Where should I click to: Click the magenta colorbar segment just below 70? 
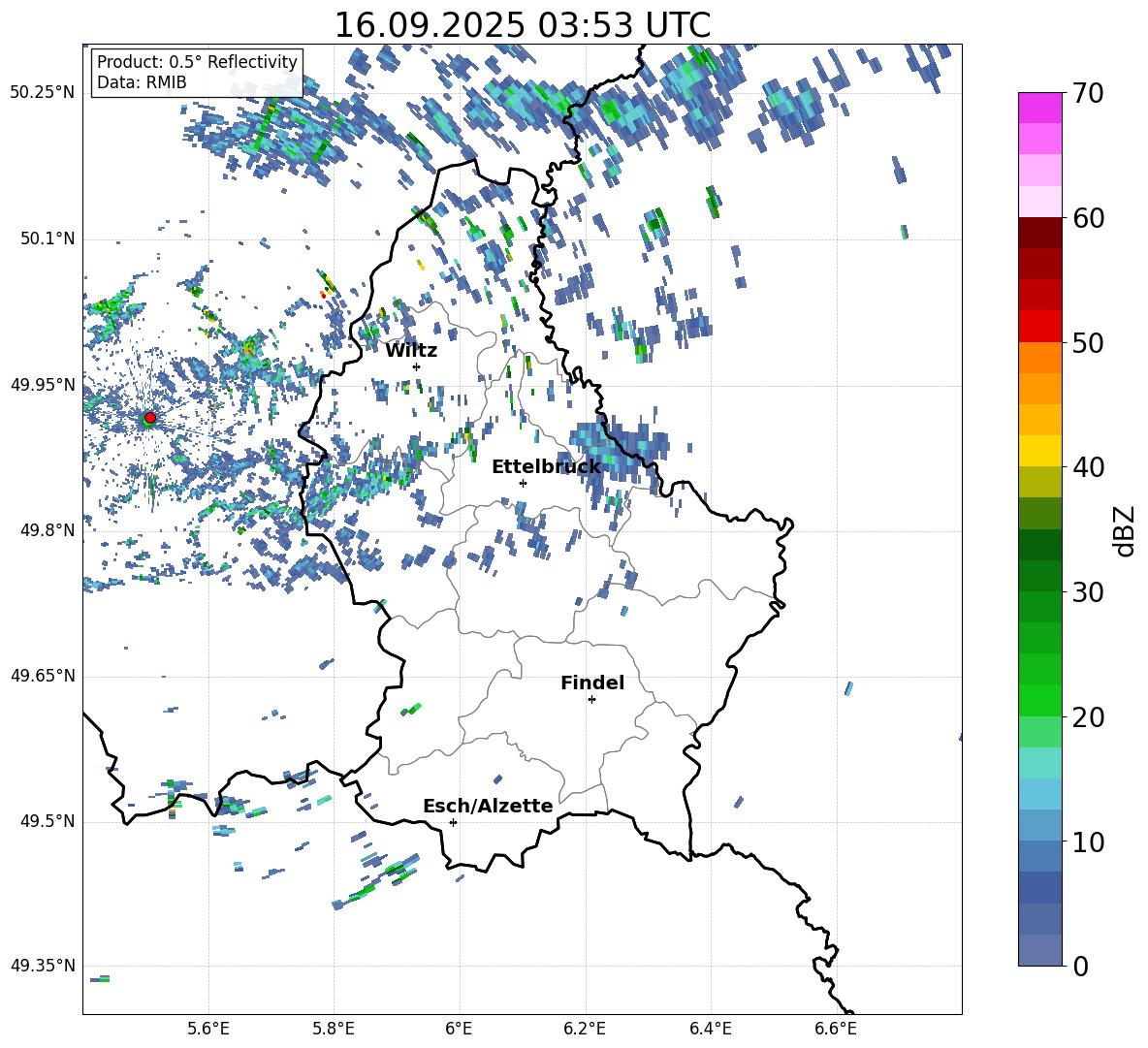coord(1039,108)
